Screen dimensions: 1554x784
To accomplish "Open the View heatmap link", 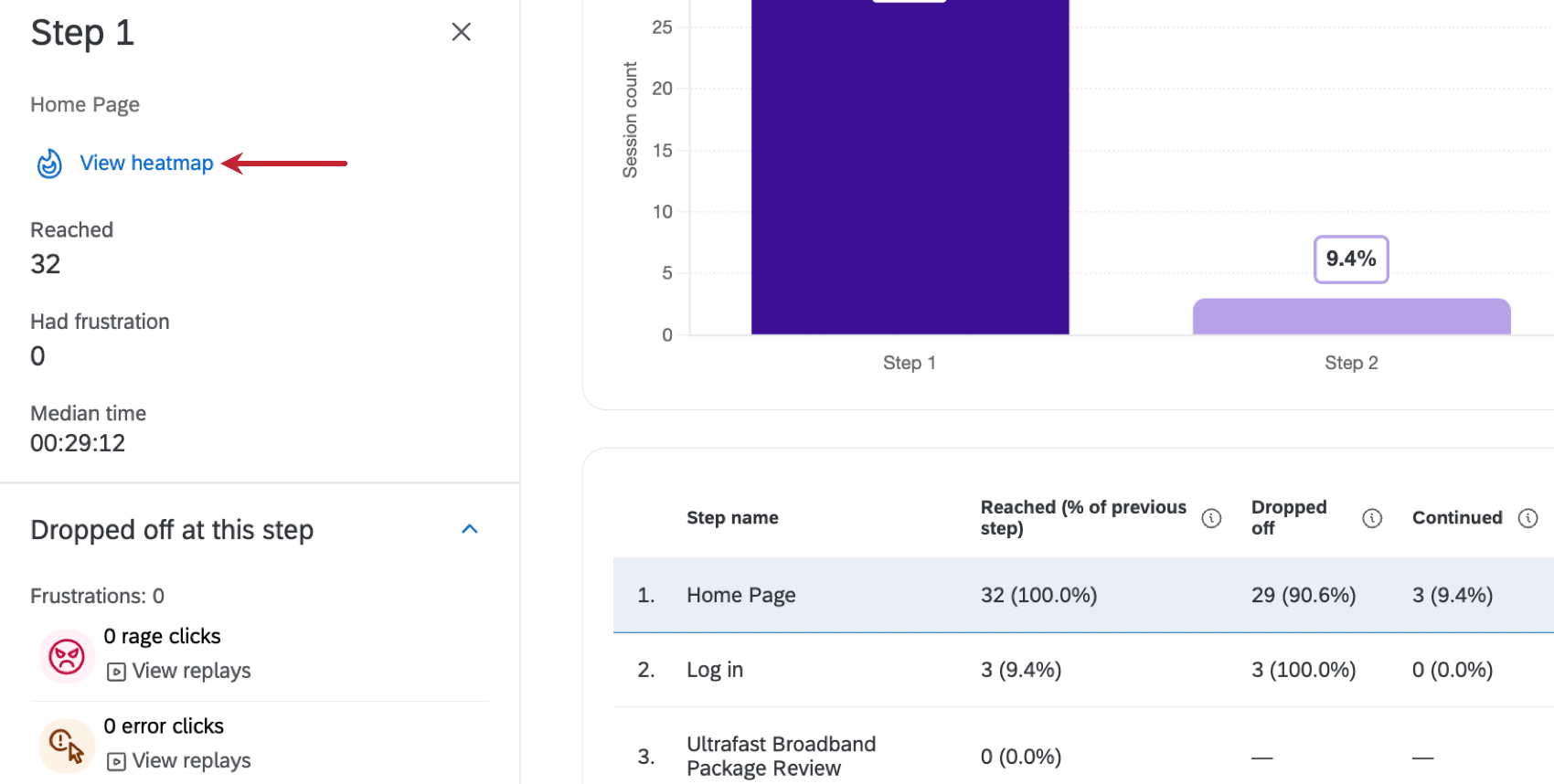I will point(146,163).
